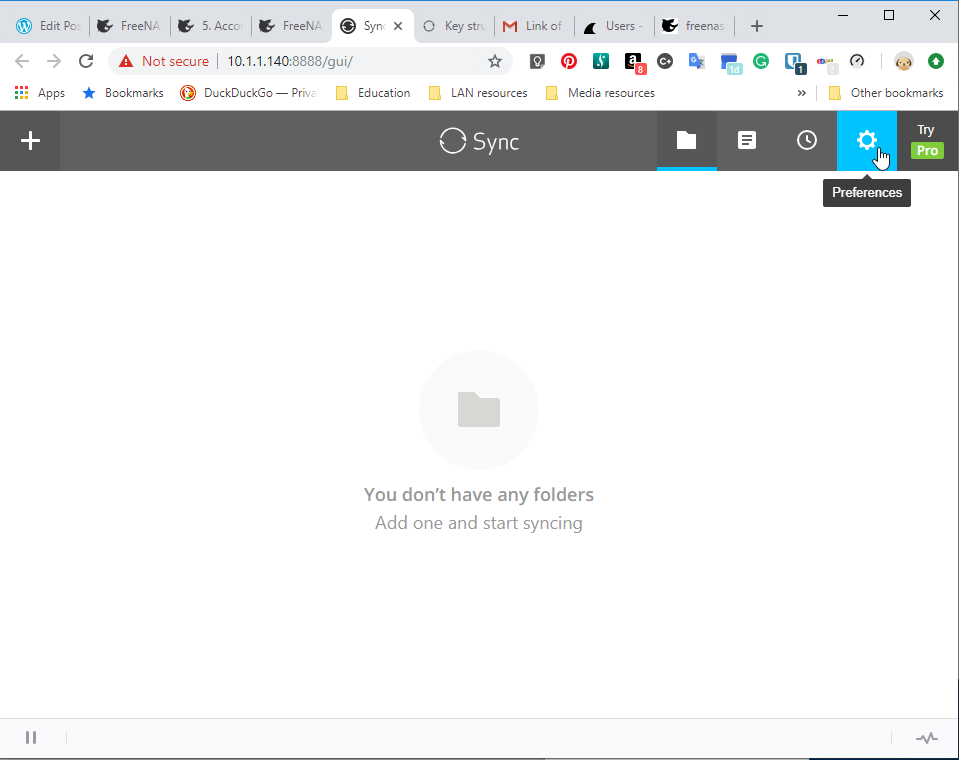Pause syncing with the pause icon
Screen dimensions: 959x760
pos(31,738)
